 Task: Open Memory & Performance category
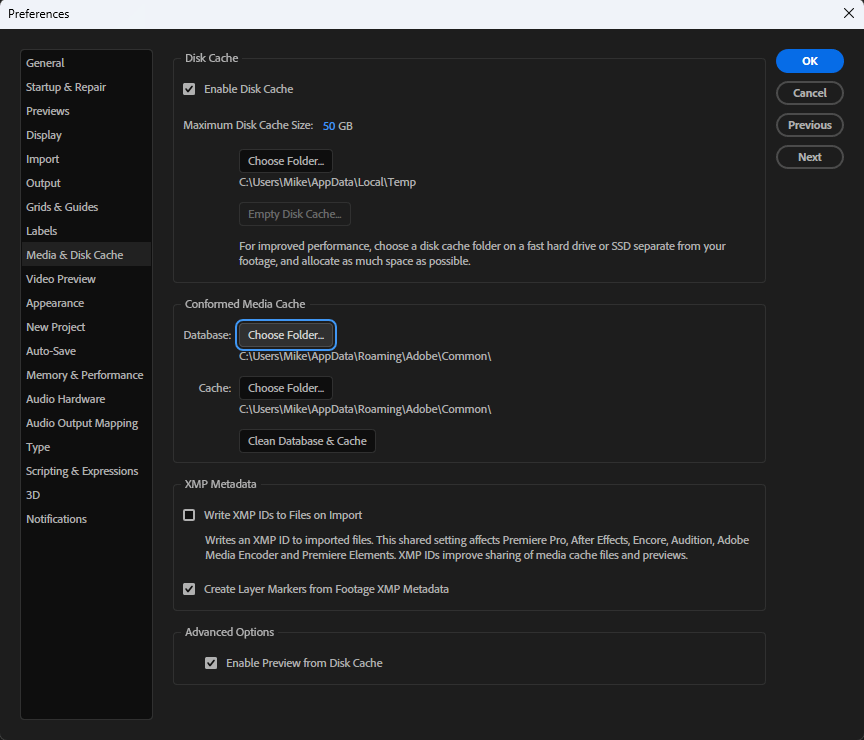84,375
